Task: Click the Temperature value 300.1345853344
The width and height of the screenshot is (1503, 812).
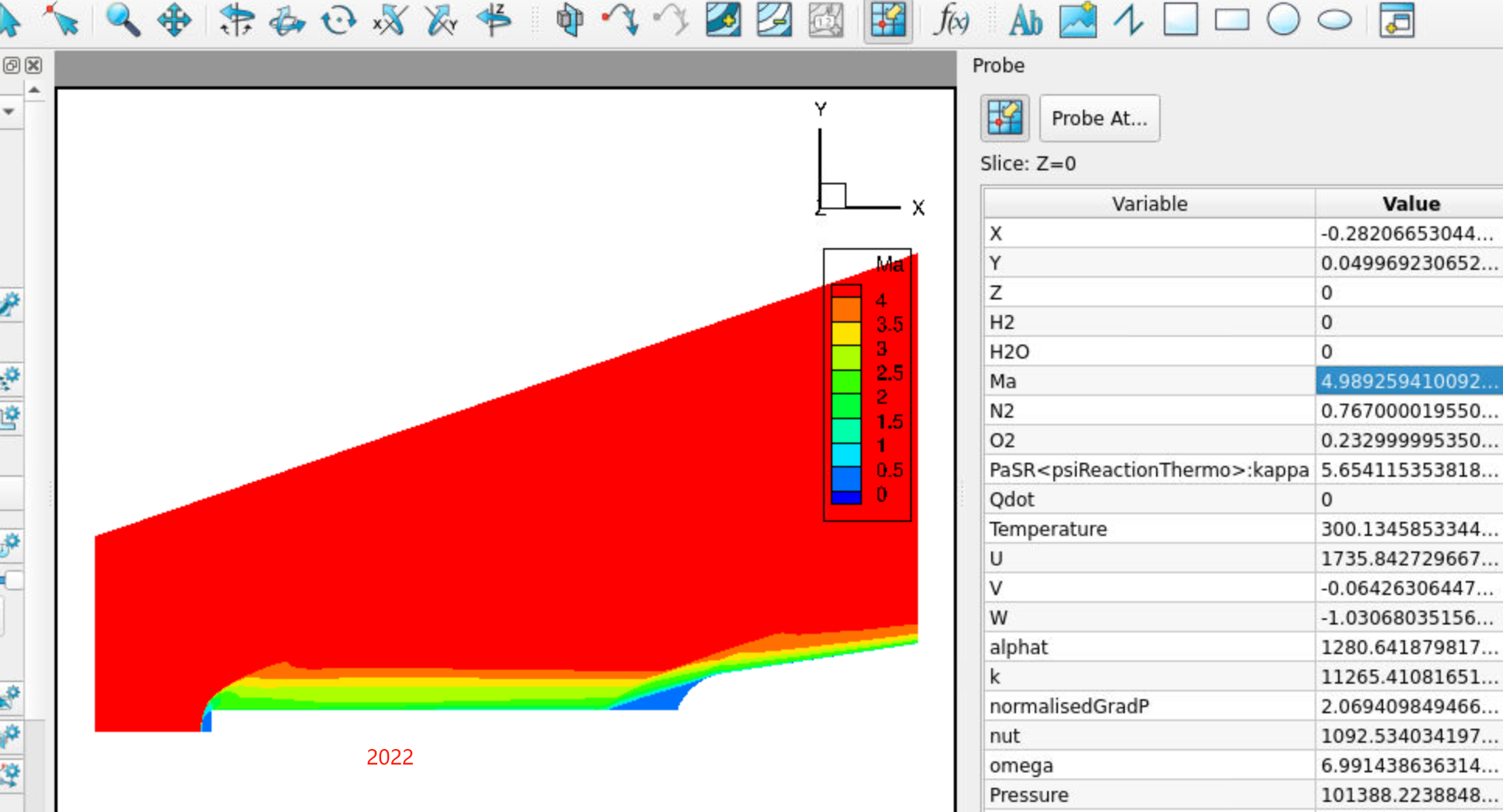Action: click(1409, 529)
